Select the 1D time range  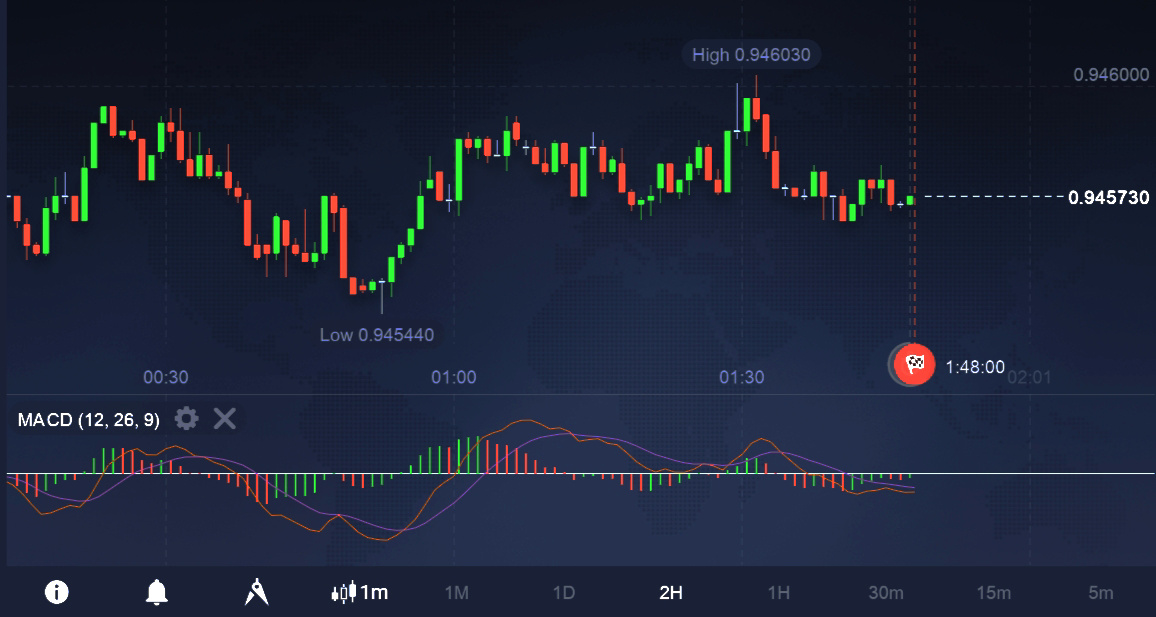[x=563, y=592]
